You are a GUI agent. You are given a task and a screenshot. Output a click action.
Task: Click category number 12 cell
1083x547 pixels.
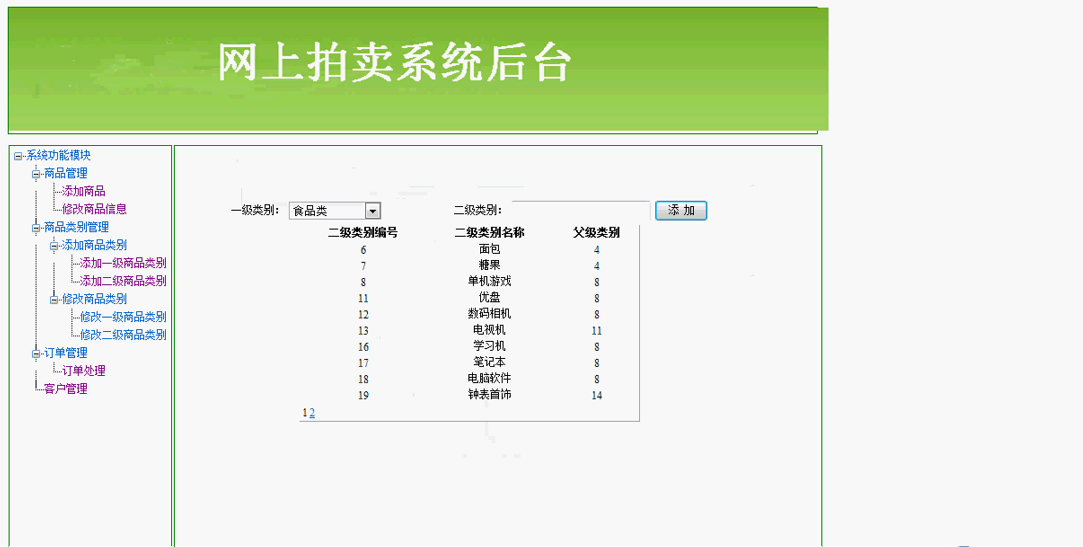pos(363,315)
